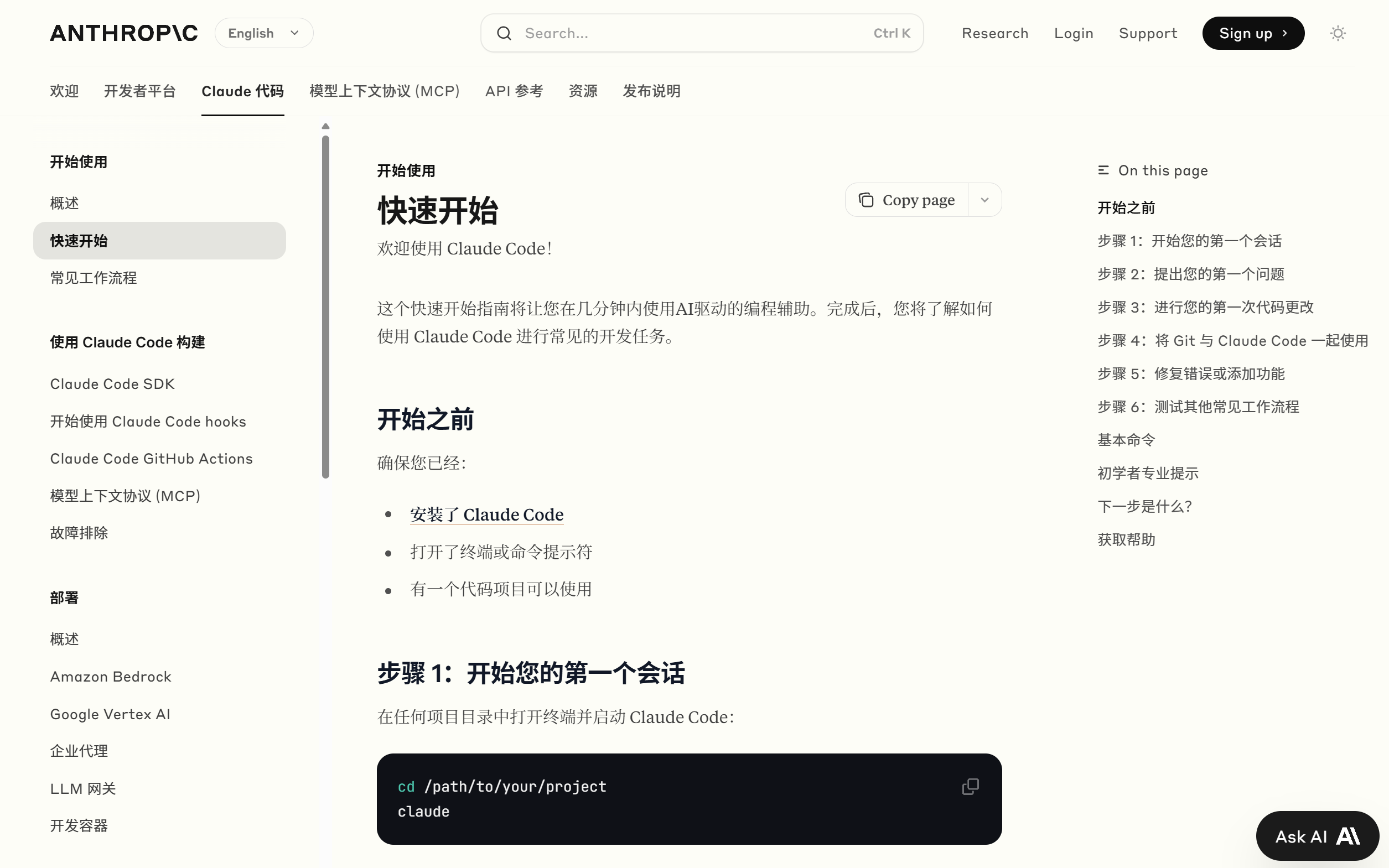
Task: Jump to 步骤 6：测试其他常见工作流程
Action: coord(1198,407)
